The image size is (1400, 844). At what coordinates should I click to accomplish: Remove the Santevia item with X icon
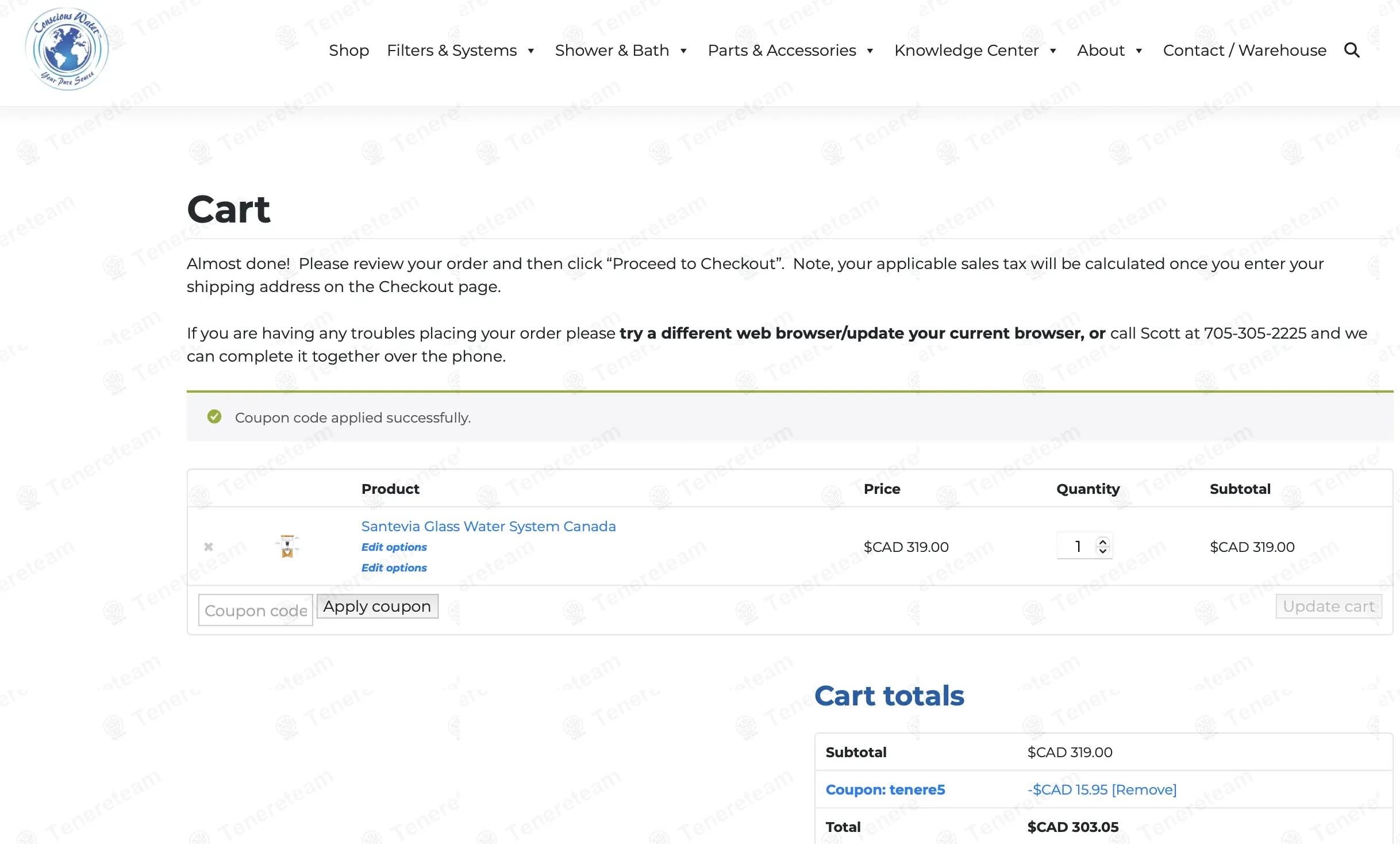click(x=209, y=547)
